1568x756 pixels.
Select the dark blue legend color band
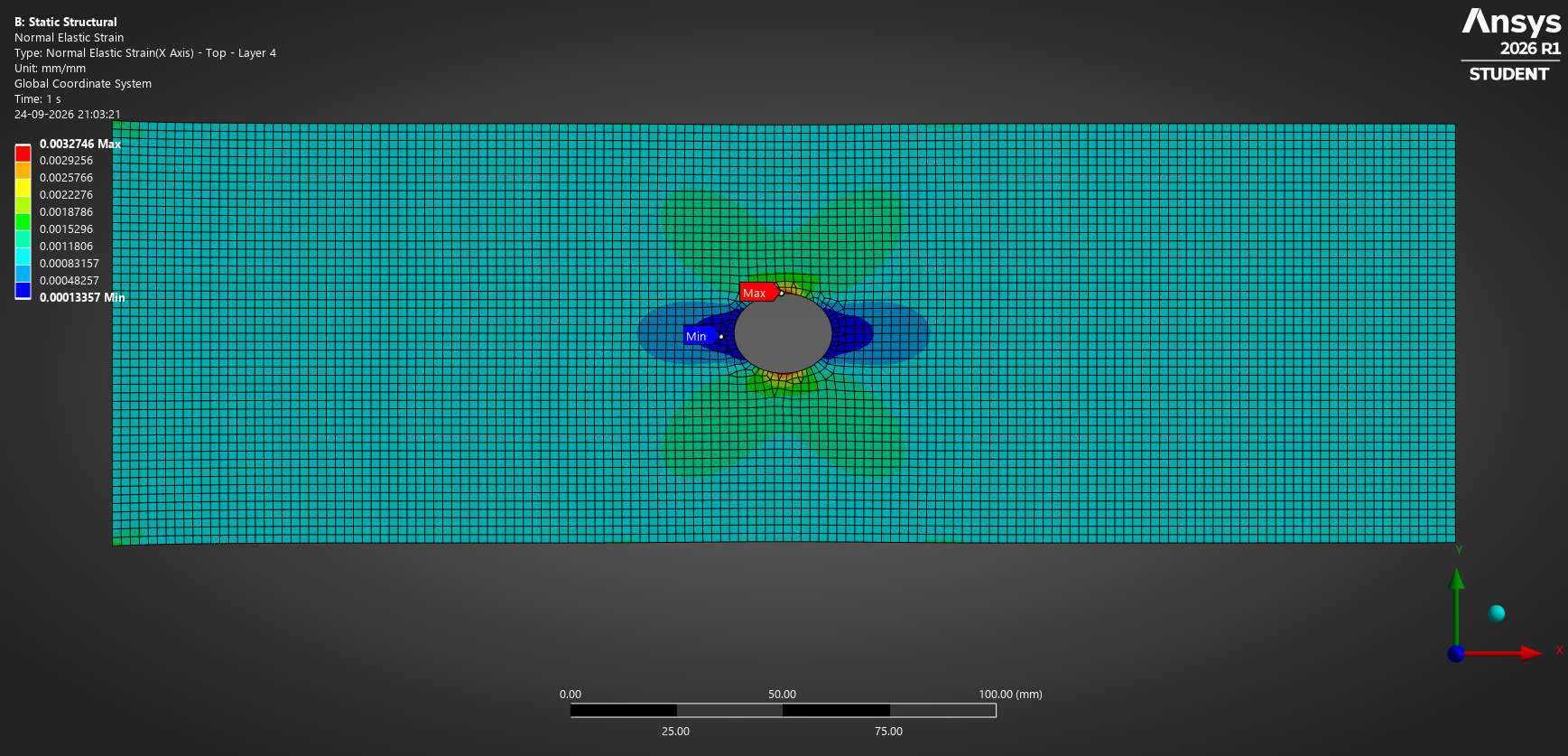(x=23, y=290)
